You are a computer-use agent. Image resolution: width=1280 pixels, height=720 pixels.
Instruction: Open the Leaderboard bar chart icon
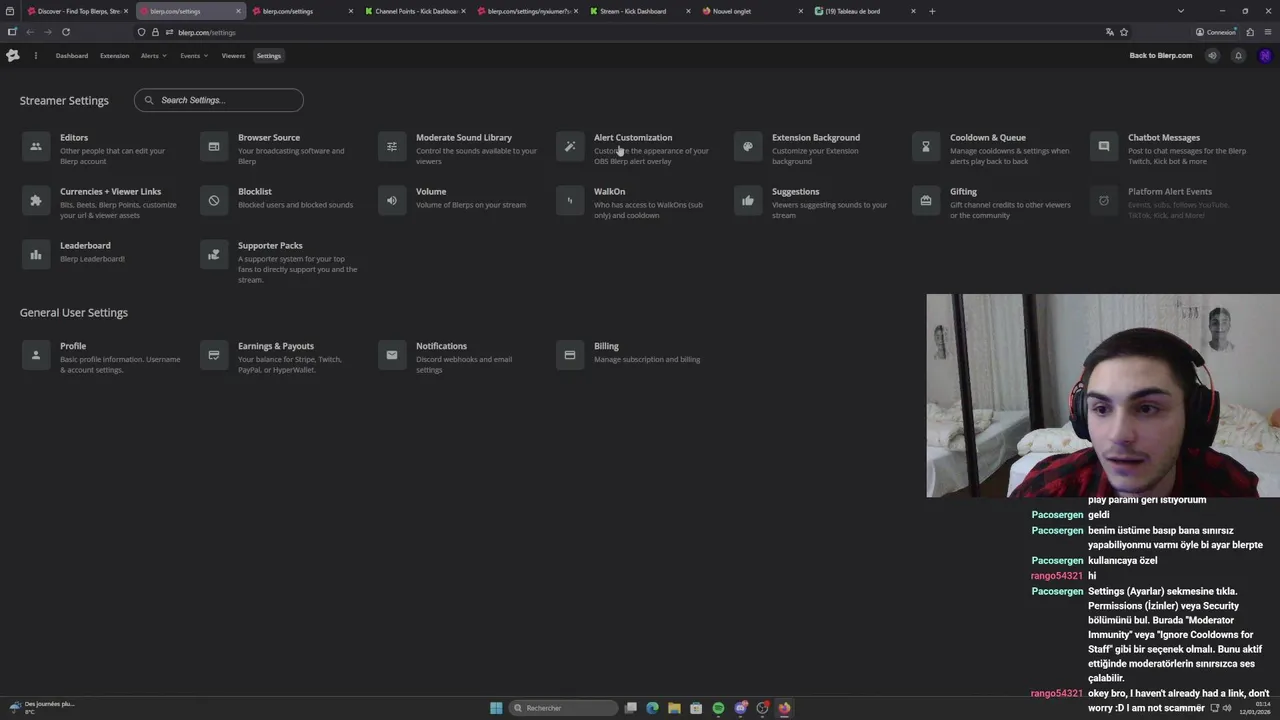tap(36, 255)
